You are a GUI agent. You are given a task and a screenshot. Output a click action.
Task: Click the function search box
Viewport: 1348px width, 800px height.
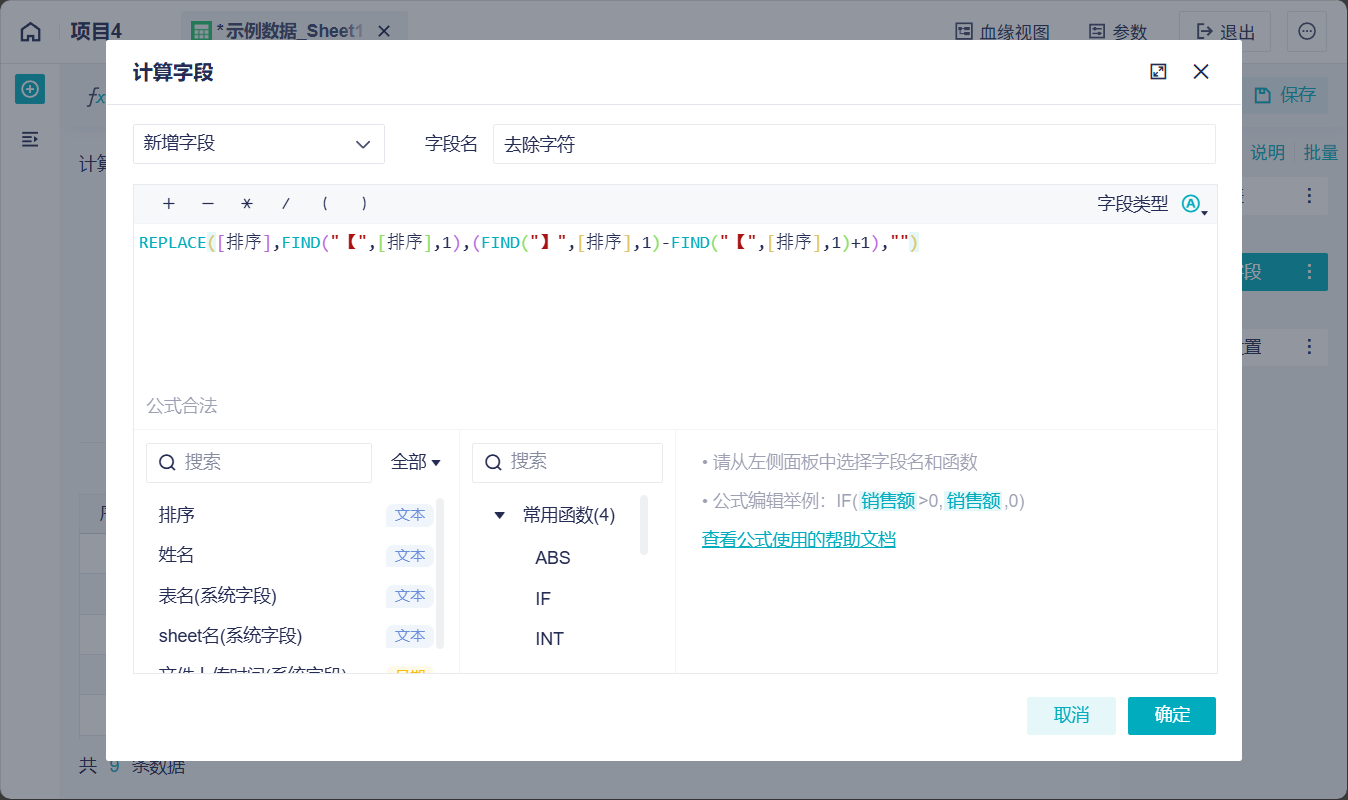[567, 463]
